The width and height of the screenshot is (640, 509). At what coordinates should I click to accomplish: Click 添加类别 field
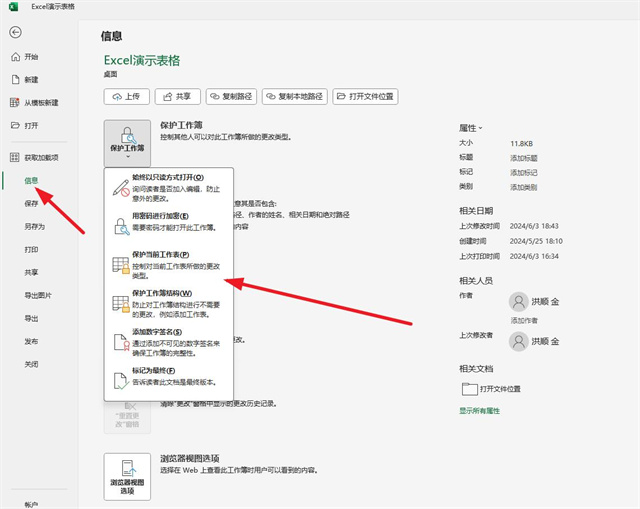point(524,187)
